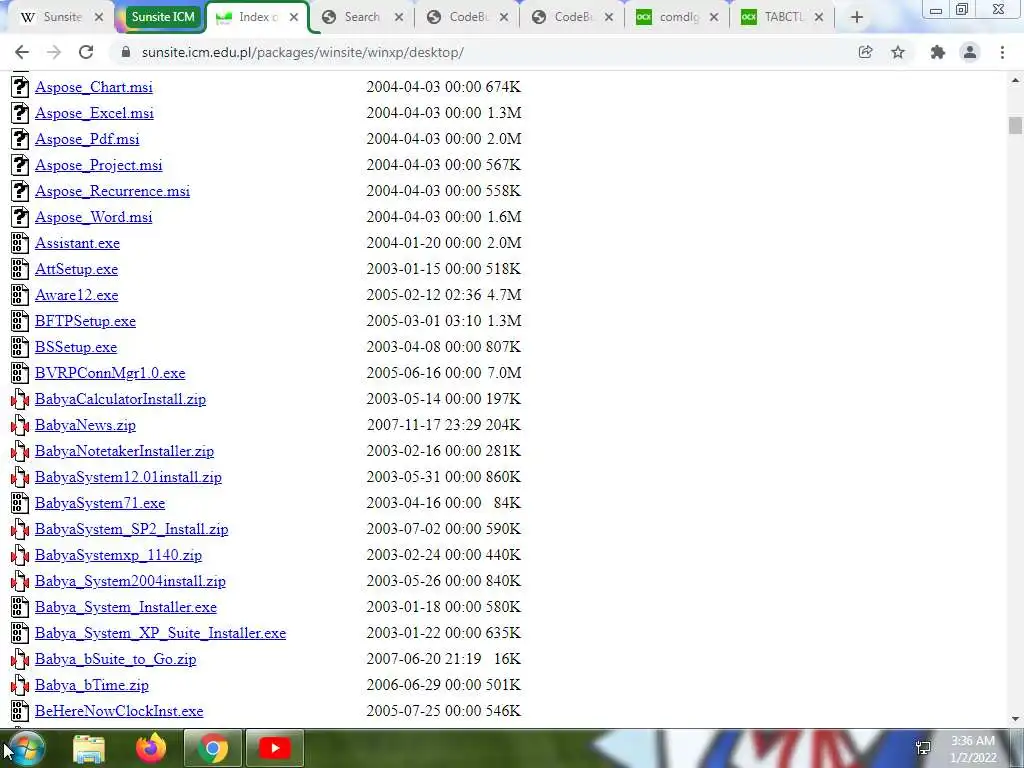
Task: Download Aspose_Excel.msi
Action: tap(94, 113)
